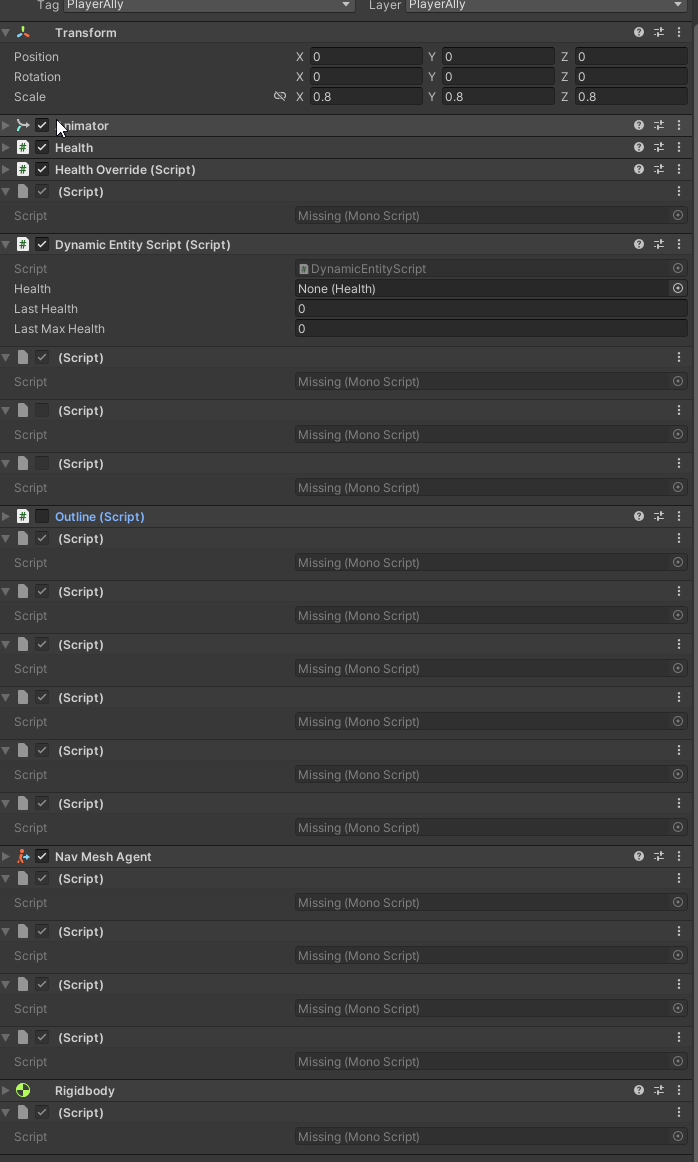Collapse Dynamic Entity Script foldout

pos(6,245)
